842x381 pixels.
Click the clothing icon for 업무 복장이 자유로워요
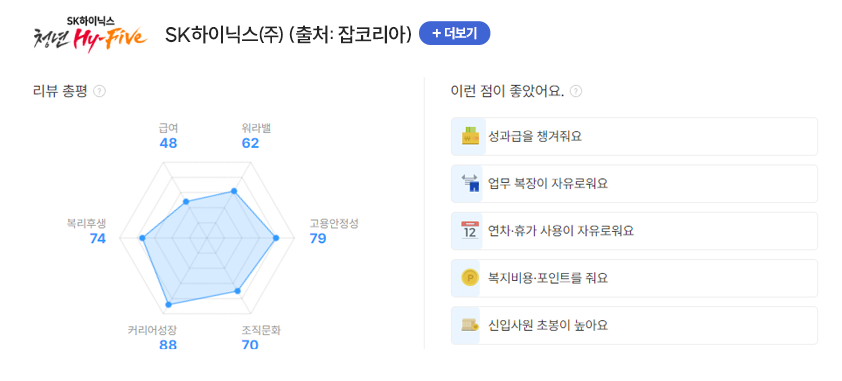coord(469,184)
